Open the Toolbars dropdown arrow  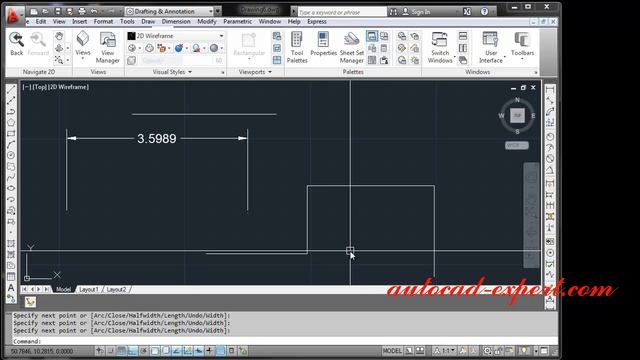click(x=522, y=59)
